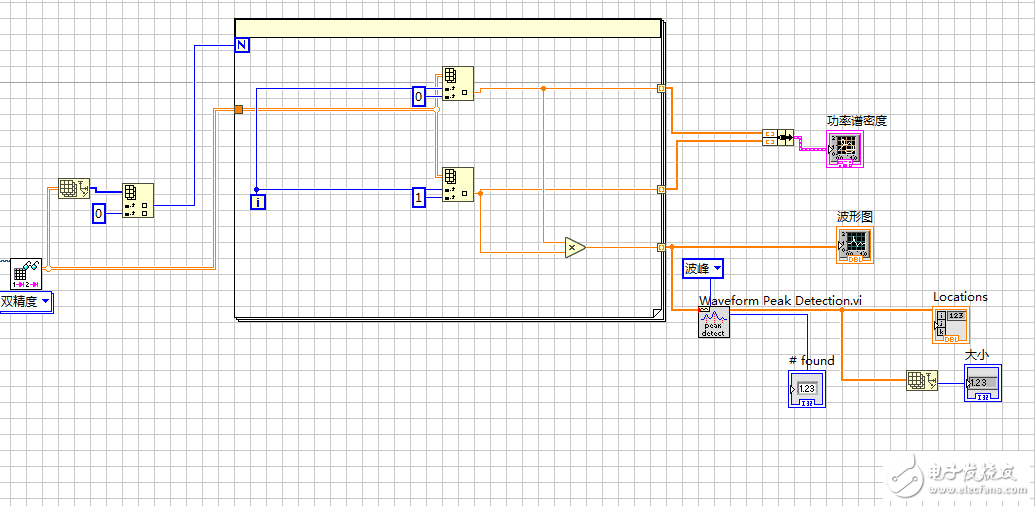The image size is (1035, 506).
Task: Select the top output tunnel of the loop
Action: pos(661,88)
